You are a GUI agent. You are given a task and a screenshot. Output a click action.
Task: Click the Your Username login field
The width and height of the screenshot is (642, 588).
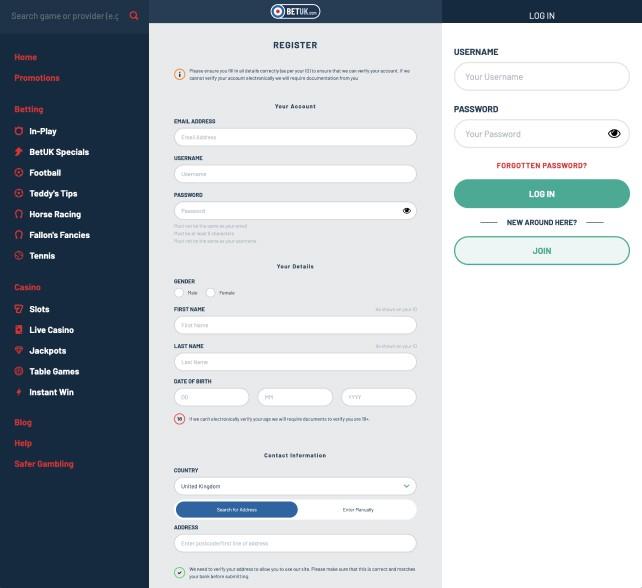tap(542, 77)
